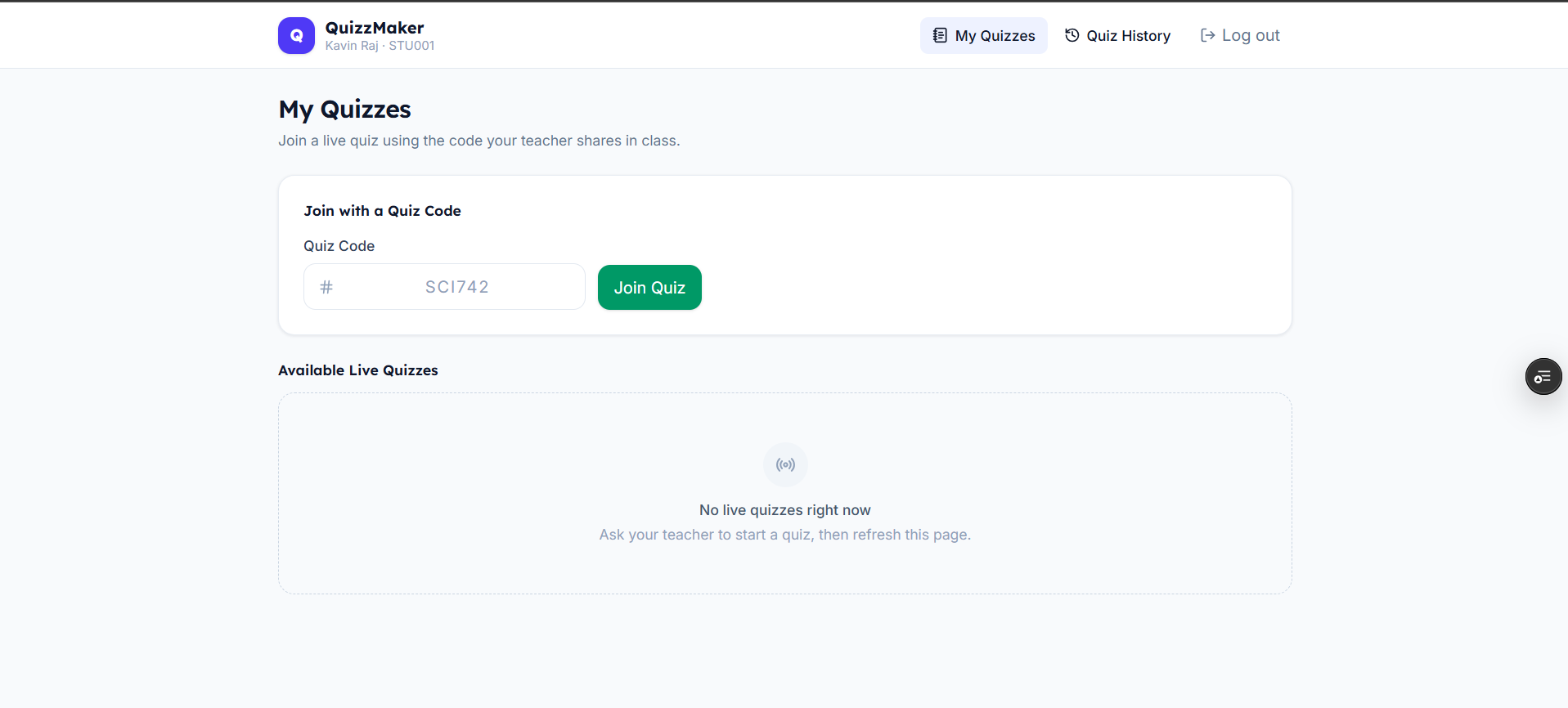Screen dimensions: 1568x708
Task: Select the 'Kavin Raj · STU001' text
Action: click(x=380, y=46)
